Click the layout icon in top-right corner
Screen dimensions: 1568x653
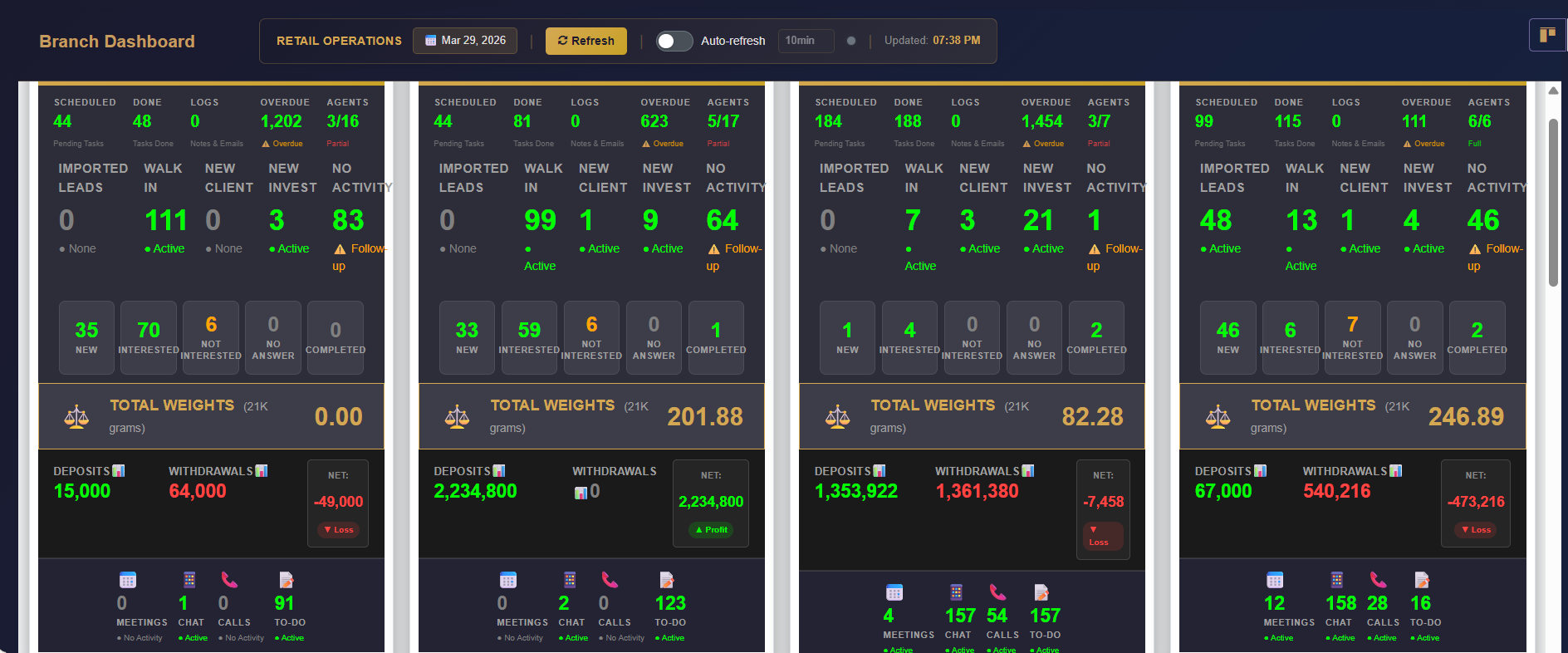pyautogui.click(x=1547, y=35)
